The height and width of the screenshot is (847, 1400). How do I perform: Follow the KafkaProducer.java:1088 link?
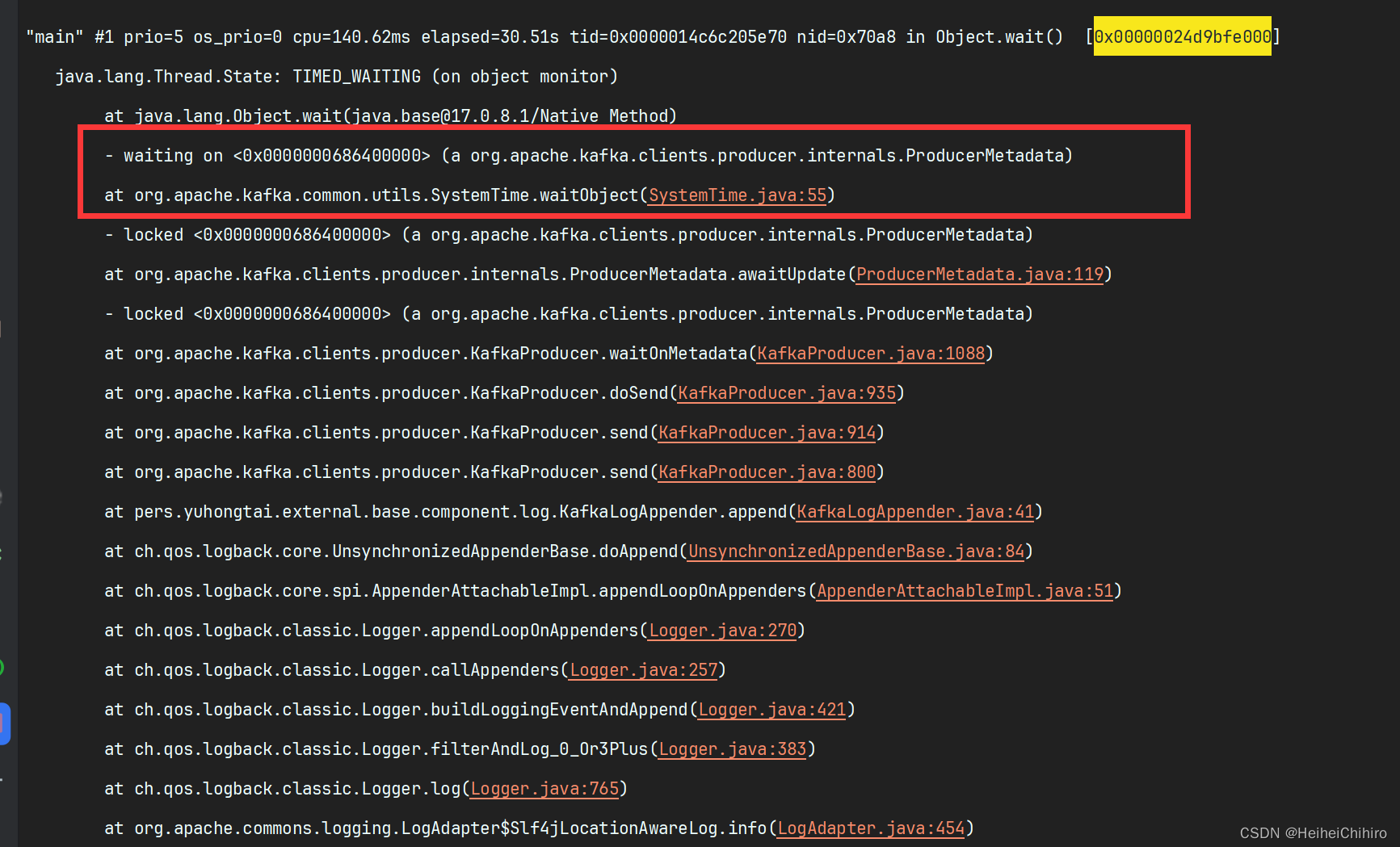click(x=871, y=354)
